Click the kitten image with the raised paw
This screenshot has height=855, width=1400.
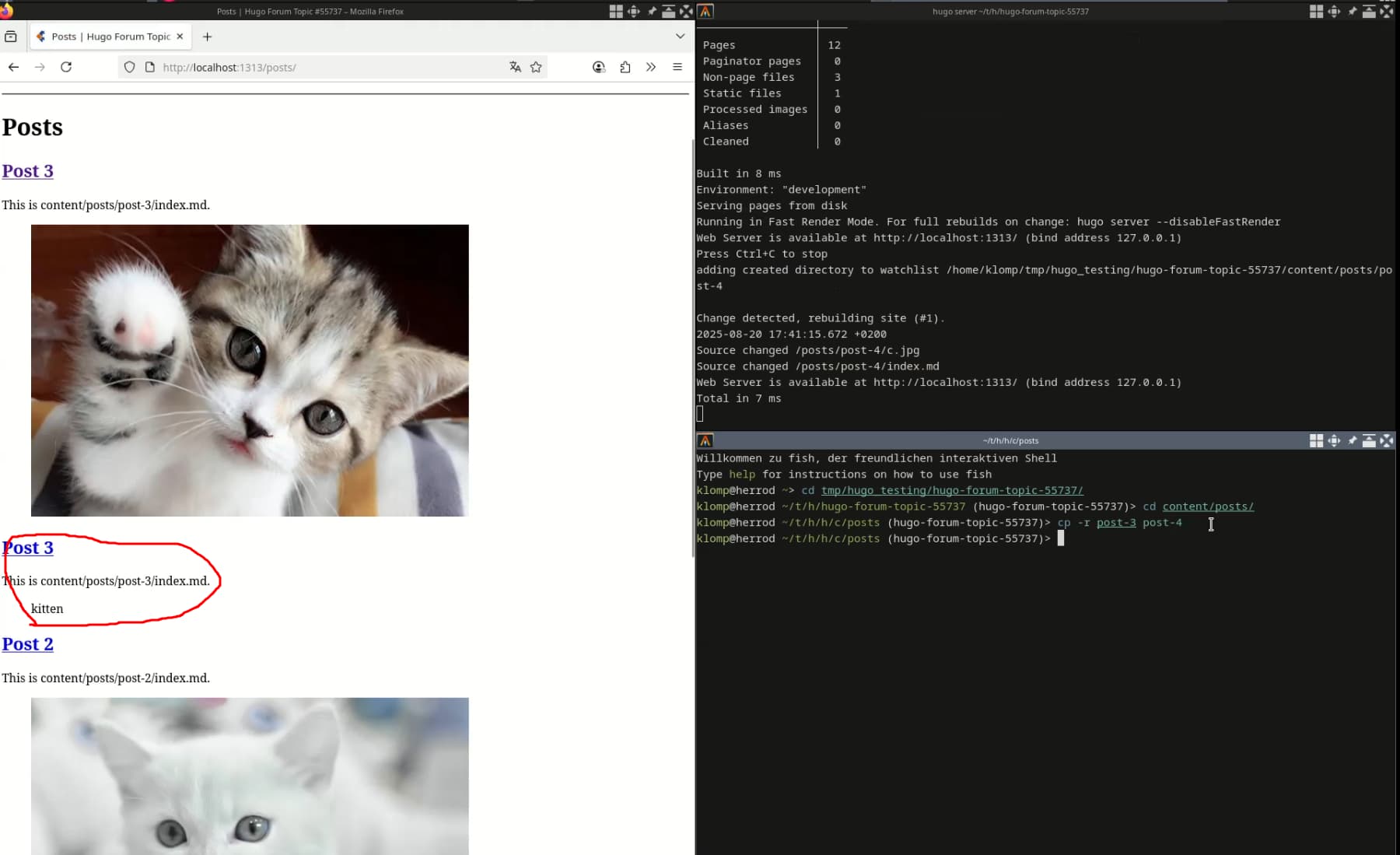tap(250, 370)
